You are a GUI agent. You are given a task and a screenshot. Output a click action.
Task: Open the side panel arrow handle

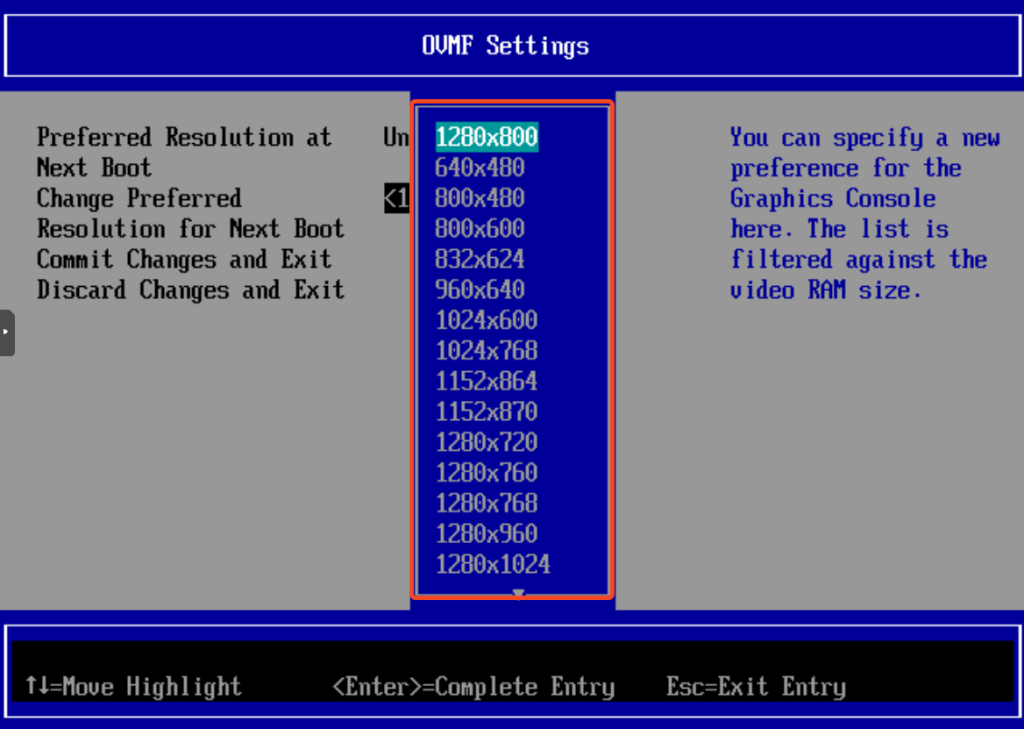(x=7, y=332)
